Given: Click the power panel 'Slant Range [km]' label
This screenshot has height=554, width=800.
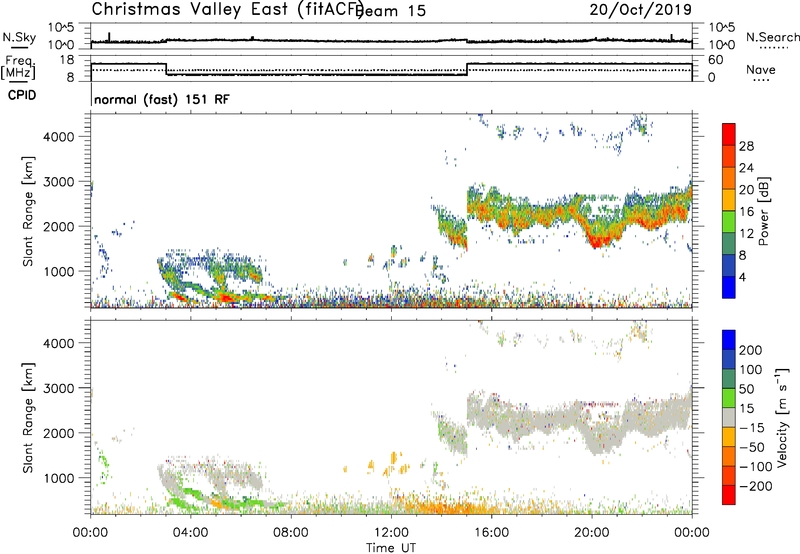Looking at the screenshot, I should tap(28, 211).
